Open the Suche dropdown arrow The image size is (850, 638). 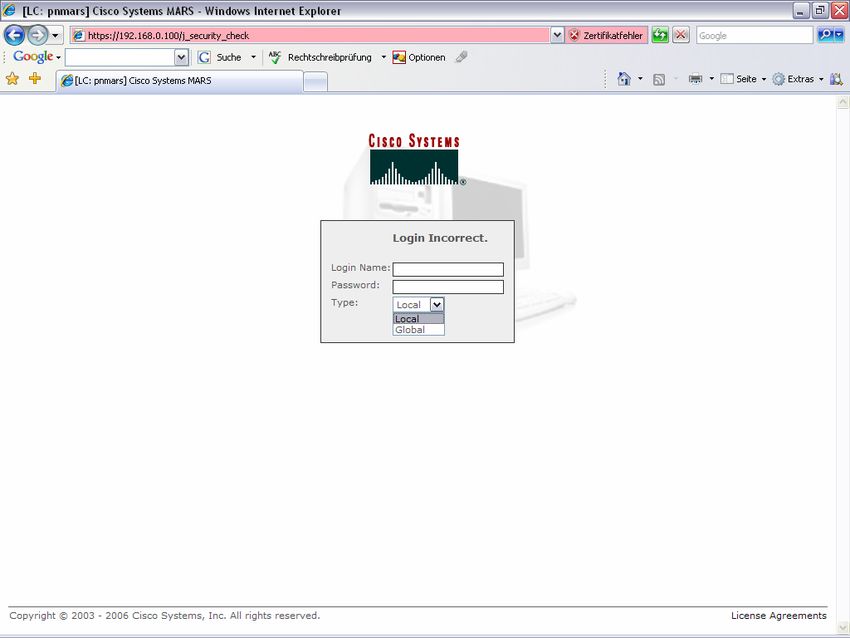(253, 57)
